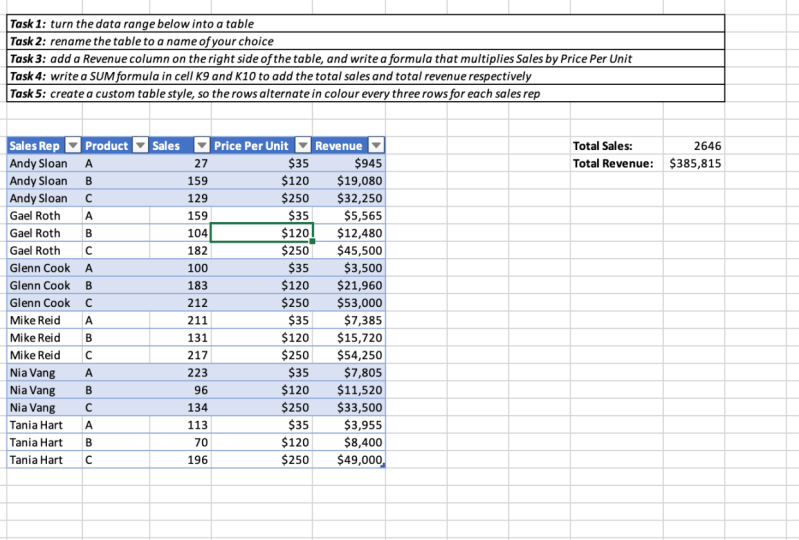Select the first Gael Roth name cell
Viewport: 799px width, 540px height.
coord(44,215)
